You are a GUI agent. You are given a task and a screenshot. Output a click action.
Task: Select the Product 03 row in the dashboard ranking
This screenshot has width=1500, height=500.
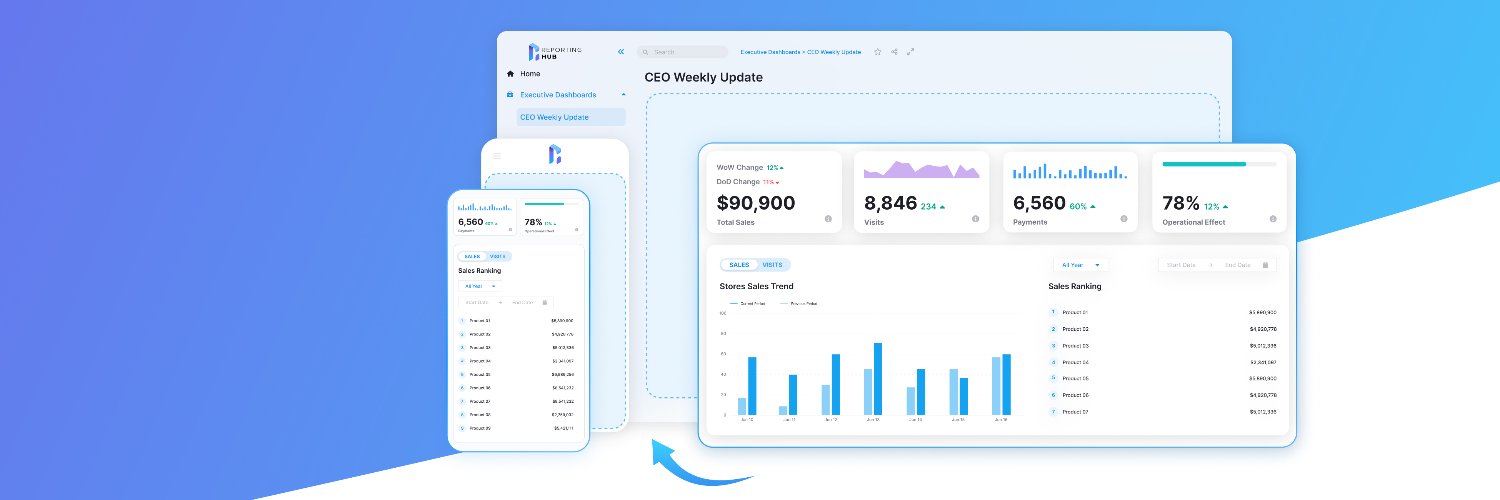pos(1162,345)
